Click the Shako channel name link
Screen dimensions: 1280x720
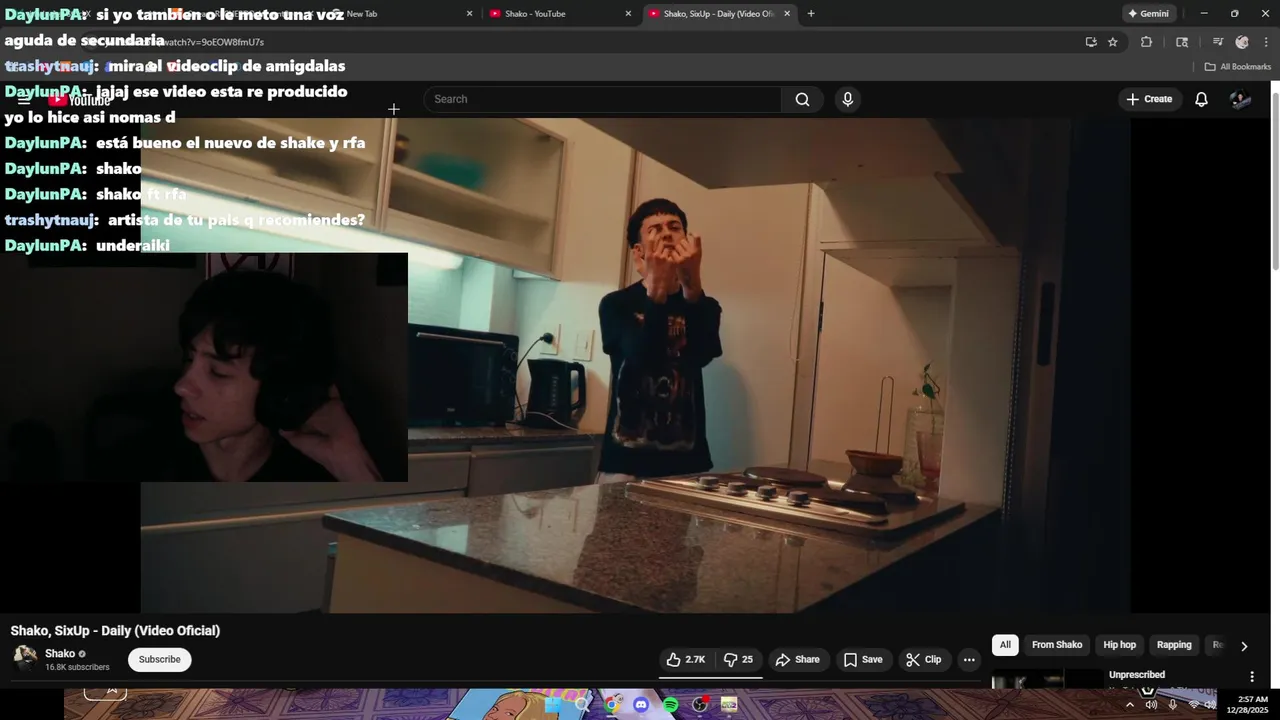(60, 654)
